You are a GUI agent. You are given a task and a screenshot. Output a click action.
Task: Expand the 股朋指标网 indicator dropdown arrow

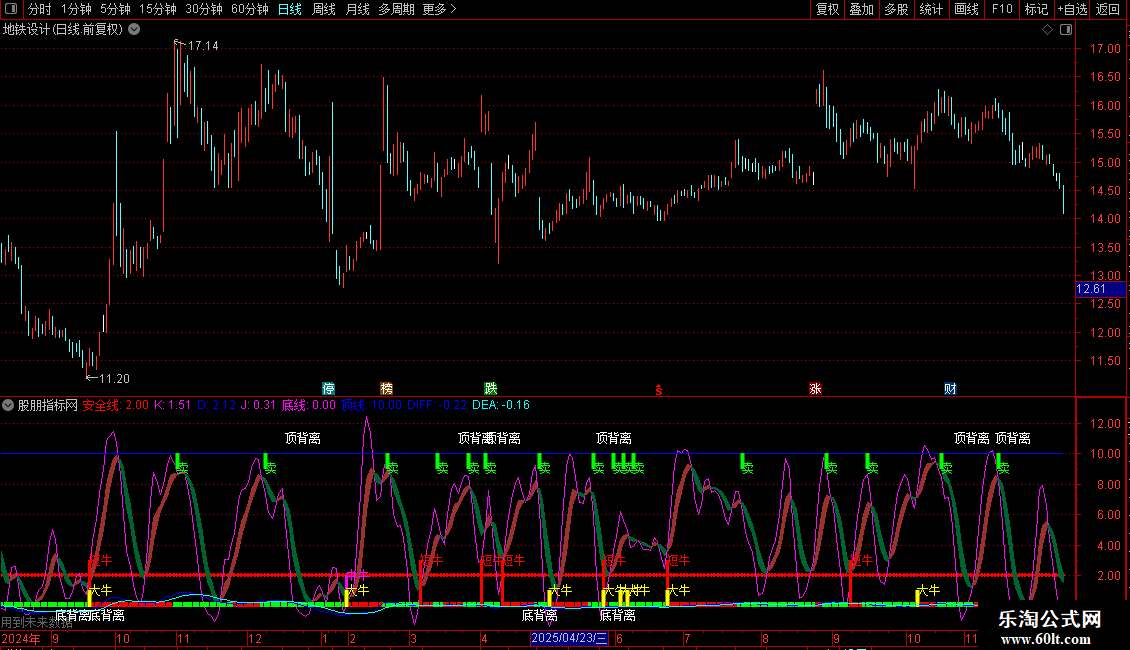click(9, 405)
